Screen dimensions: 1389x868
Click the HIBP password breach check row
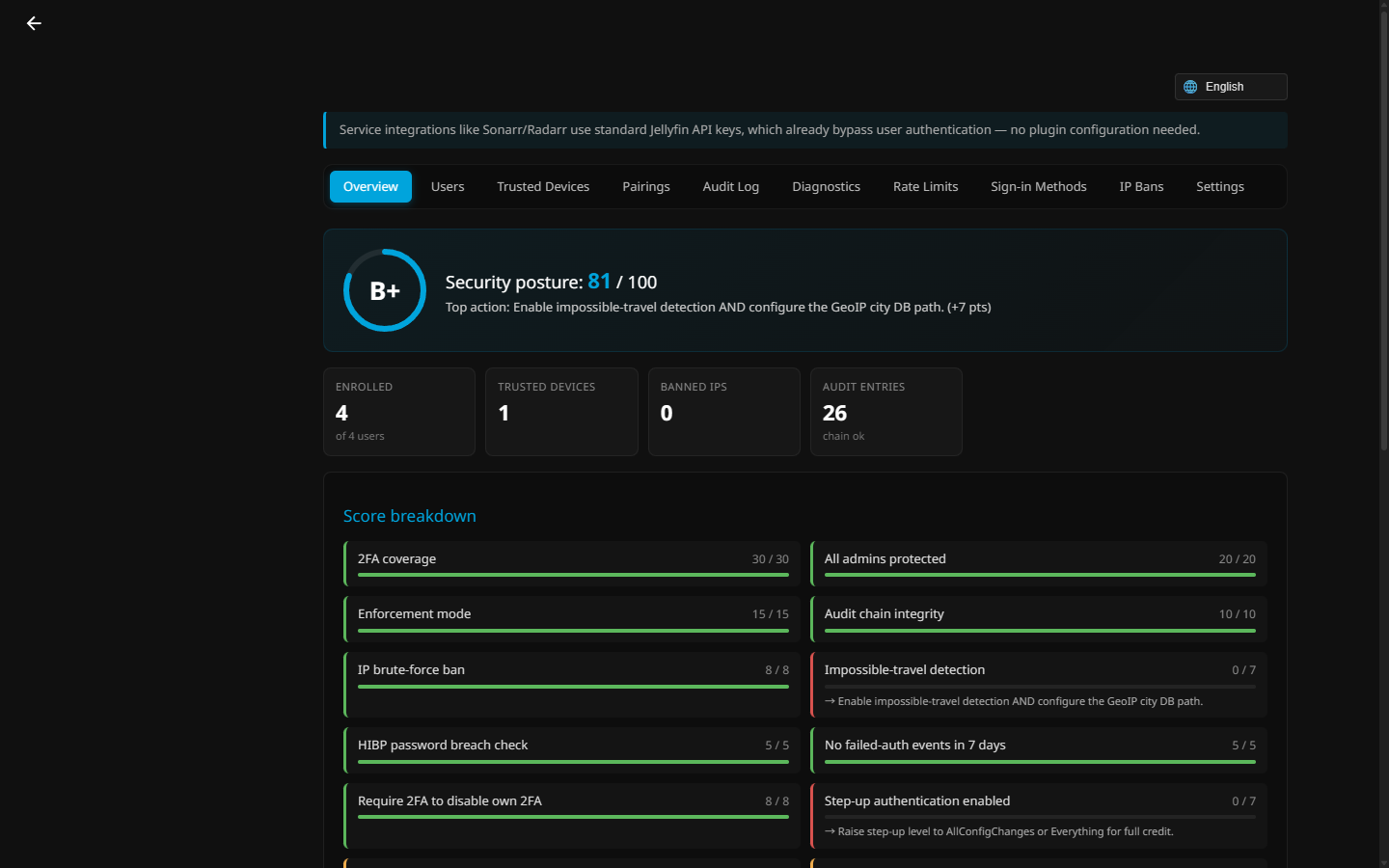pyautogui.click(x=572, y=750)
